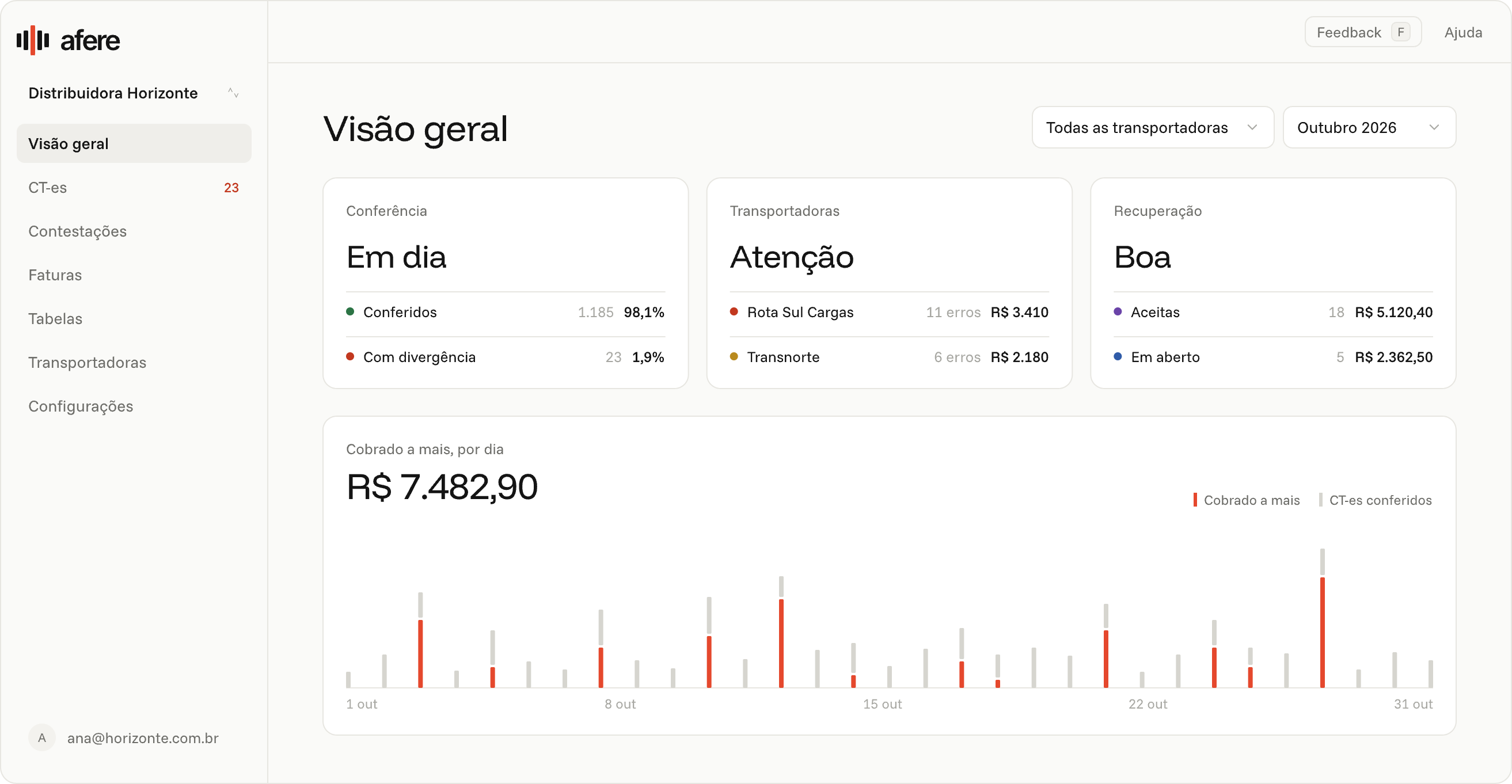The width and height of the screenshot is (1512, 784).
Task: Click the Em dia status heading
Action: (x=396, y=258)
